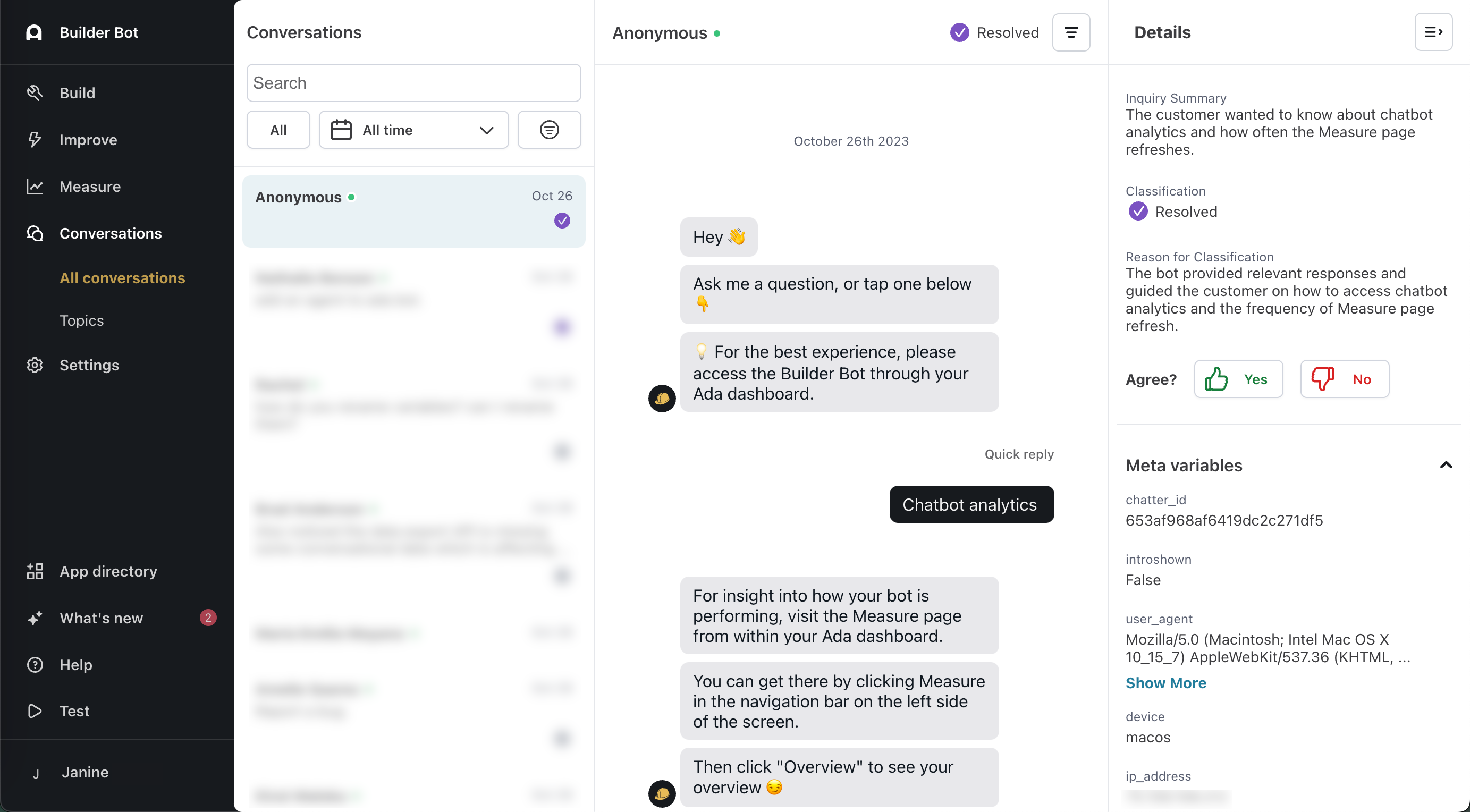
Task: Launch the Test bot preview
Action: point(74,711)
